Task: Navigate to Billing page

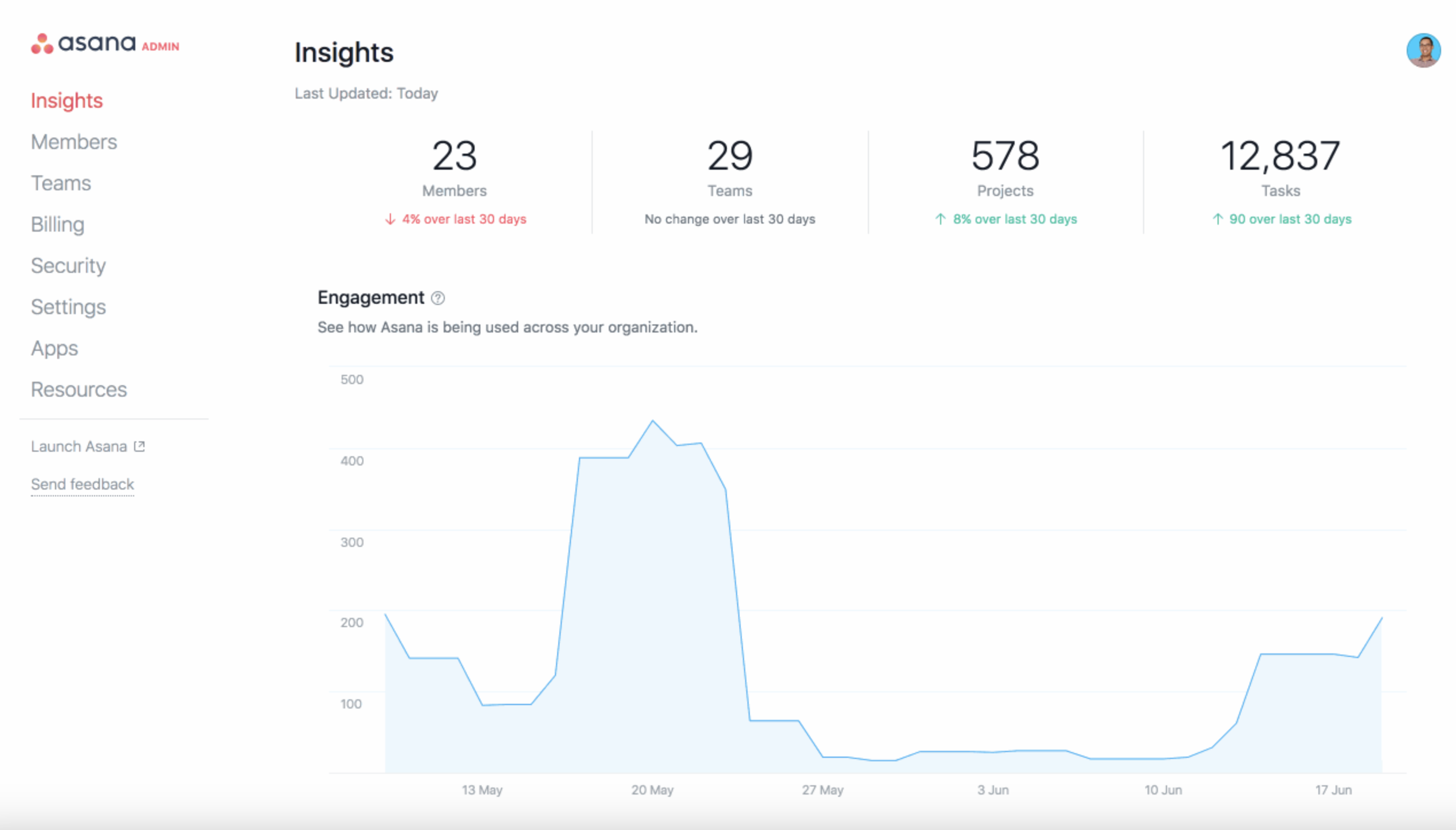Action: [x=57, y=225]
